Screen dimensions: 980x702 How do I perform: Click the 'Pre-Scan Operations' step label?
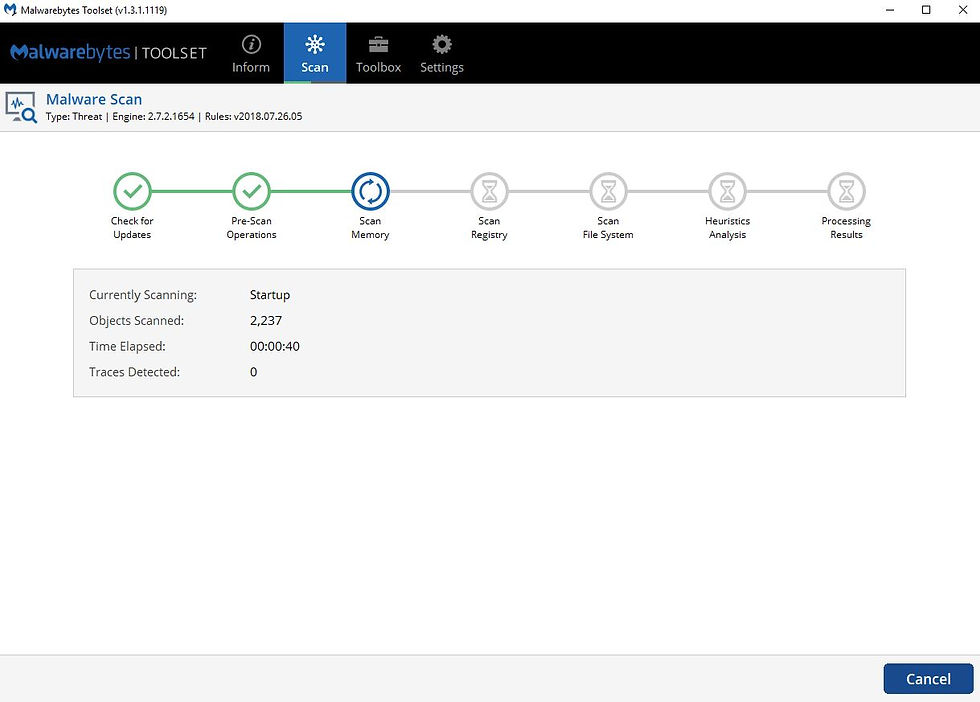click(x=251, y=228)
